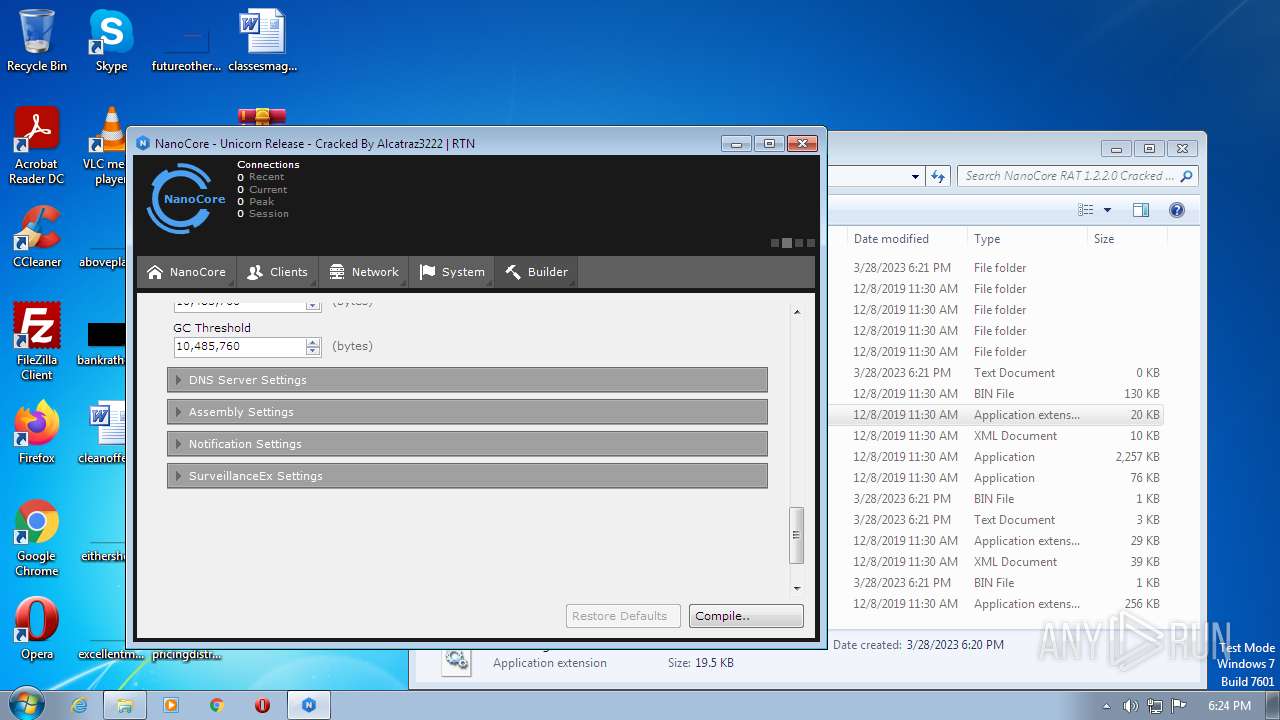Launch Skype desktop shortcut

tap(111, 41)
